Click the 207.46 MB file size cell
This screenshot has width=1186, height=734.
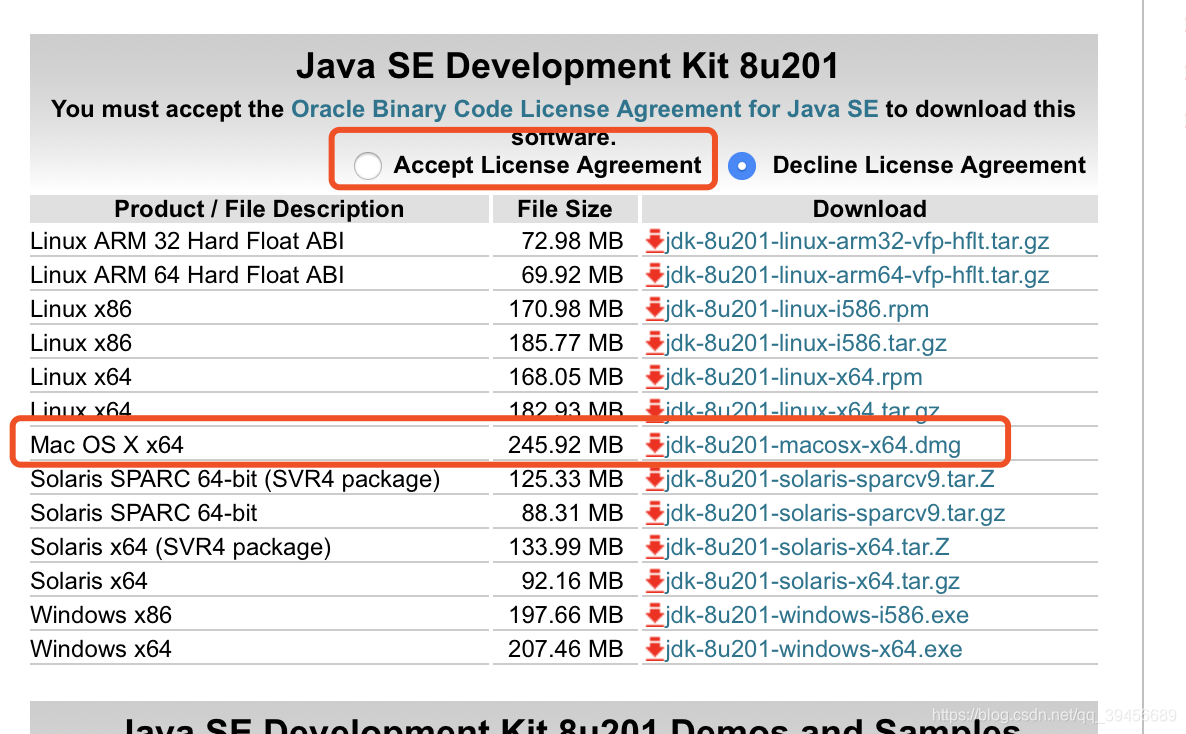tap(565, 649)
